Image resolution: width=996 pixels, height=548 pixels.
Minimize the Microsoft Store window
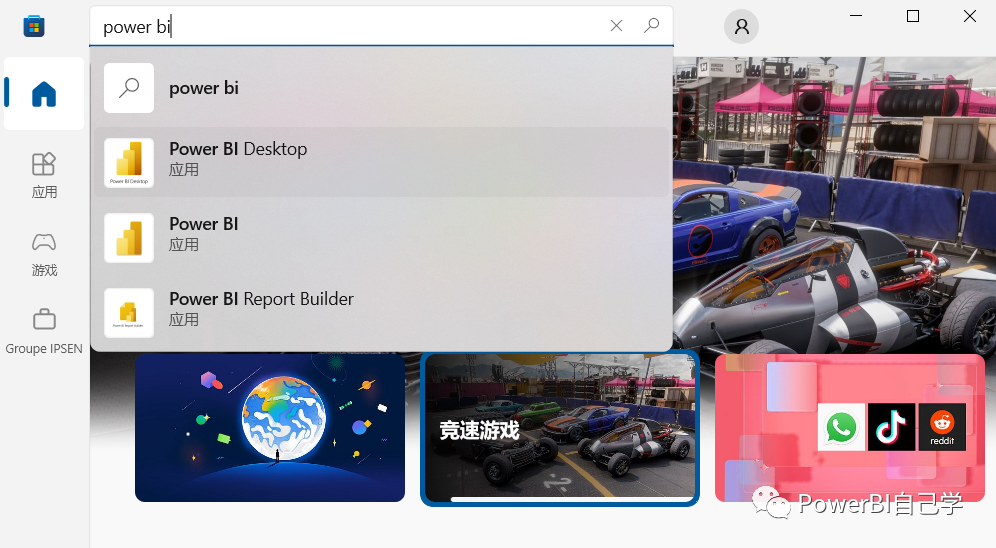pos(856,16)
